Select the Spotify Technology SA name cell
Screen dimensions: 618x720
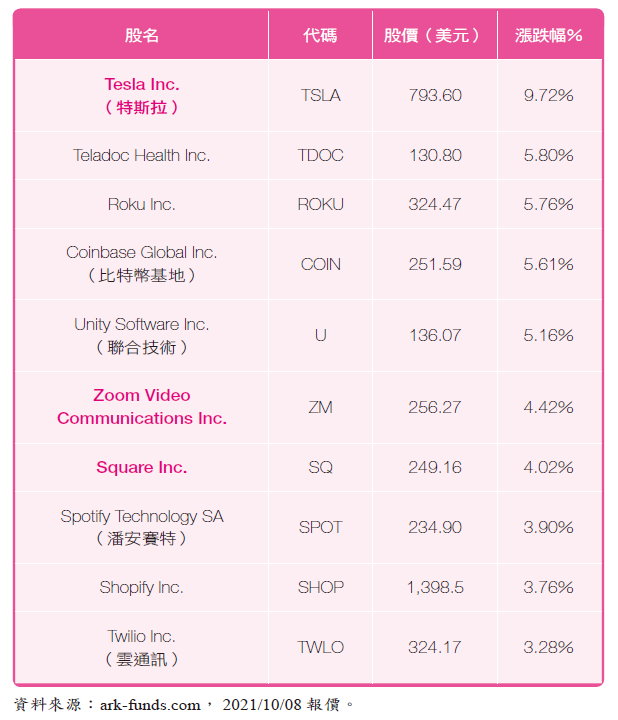click(x=141, y=527)
